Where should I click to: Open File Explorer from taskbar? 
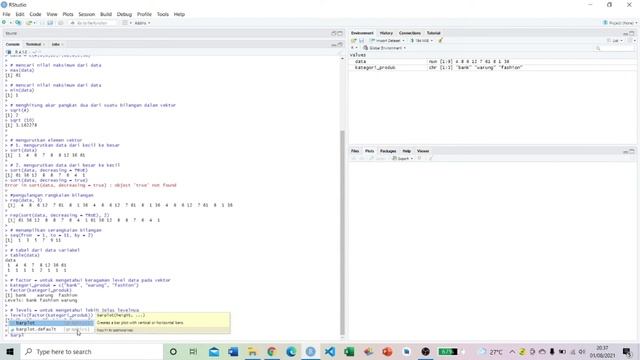[252, 351]
